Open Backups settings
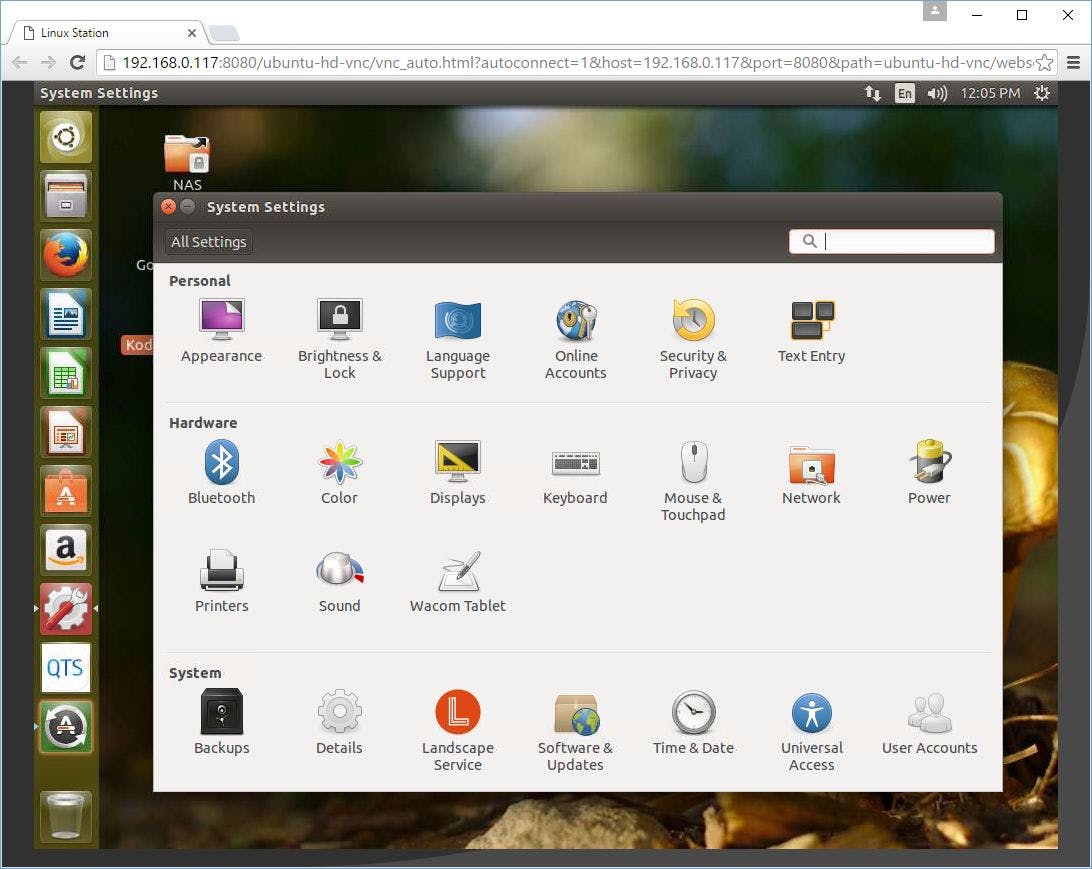1092x869 pixels. pyautogui.click(x=221, y=722)
